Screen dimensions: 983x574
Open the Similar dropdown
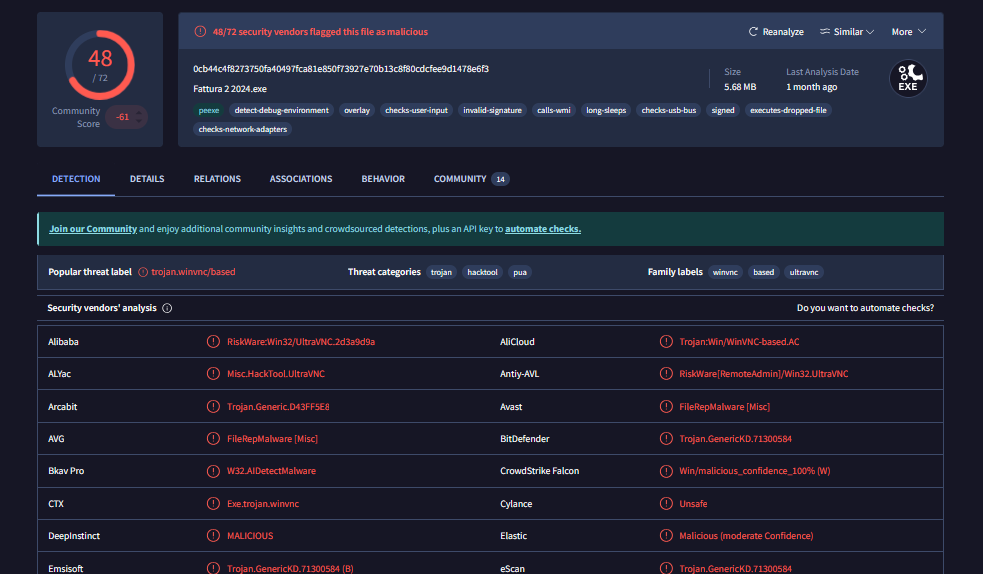[x=846, y=31]
